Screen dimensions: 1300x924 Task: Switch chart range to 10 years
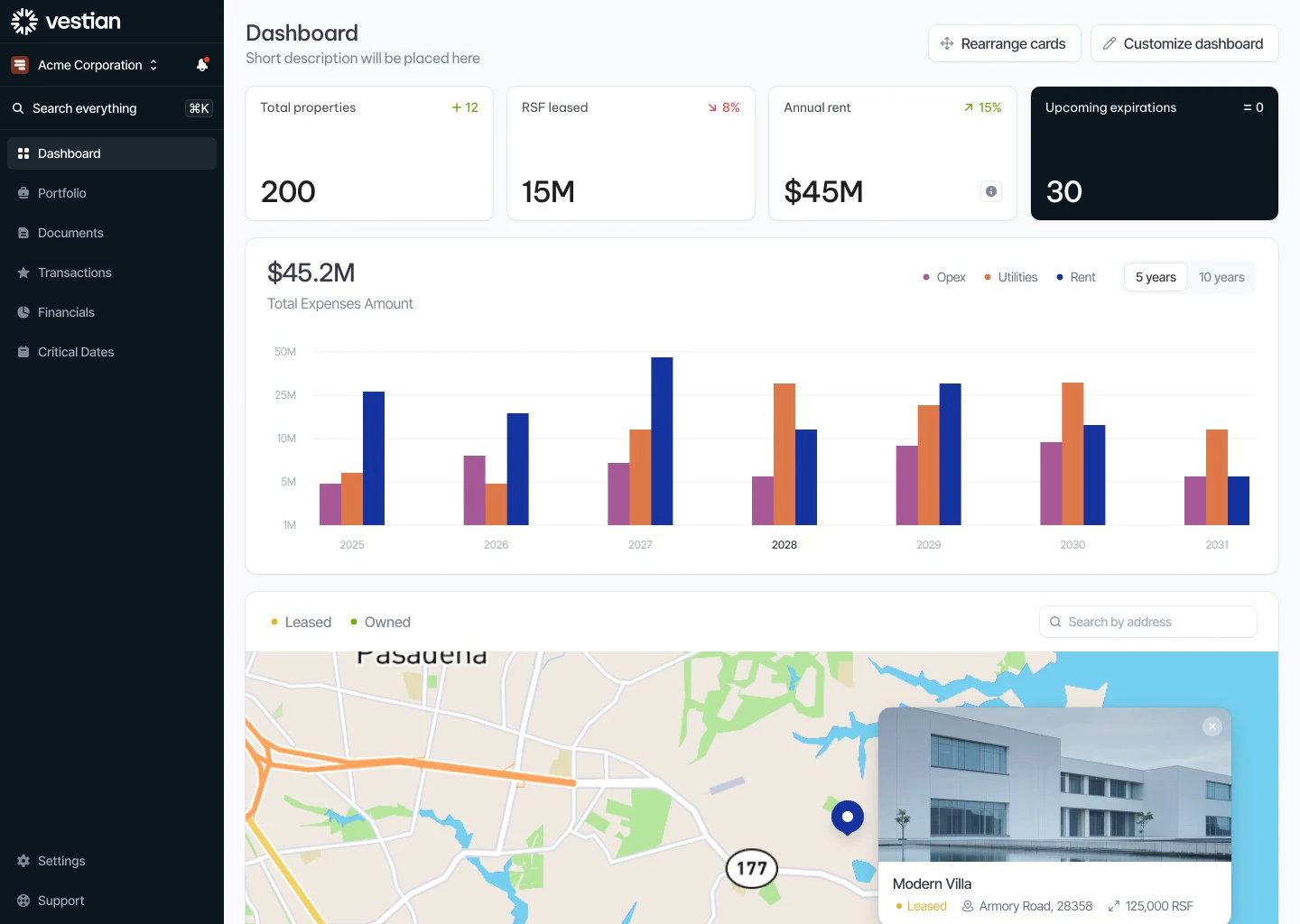tap(1221, 277)
